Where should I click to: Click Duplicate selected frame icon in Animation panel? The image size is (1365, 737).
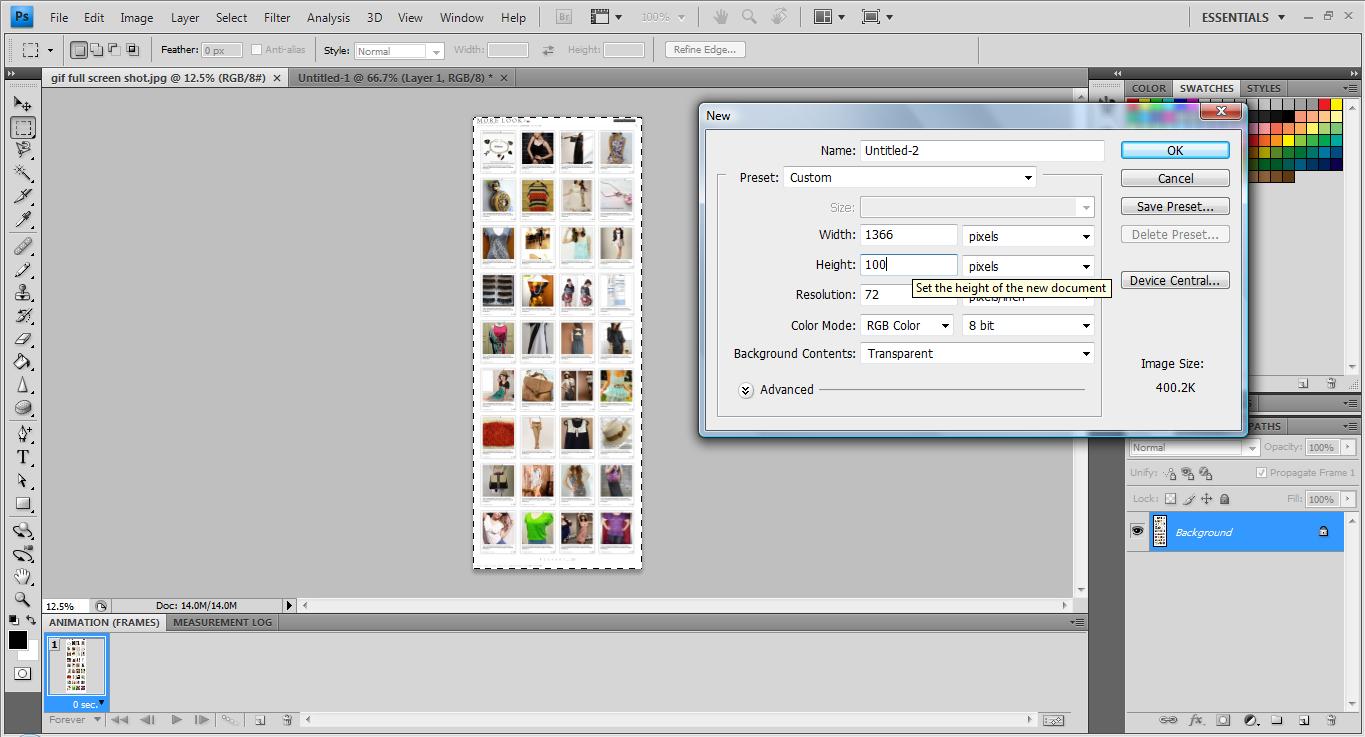(259, 720)
